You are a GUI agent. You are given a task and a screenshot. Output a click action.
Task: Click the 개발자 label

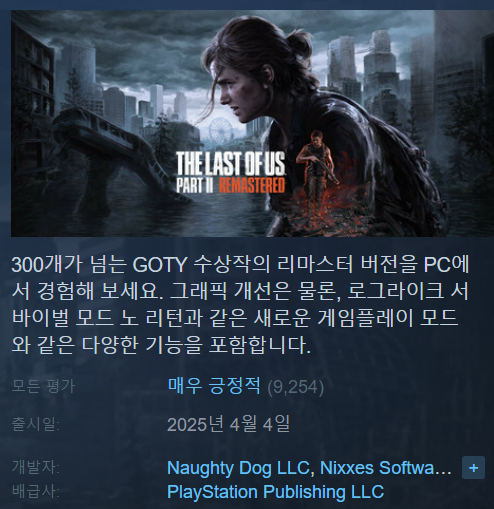pyautogui.click(x=36, y=467)
